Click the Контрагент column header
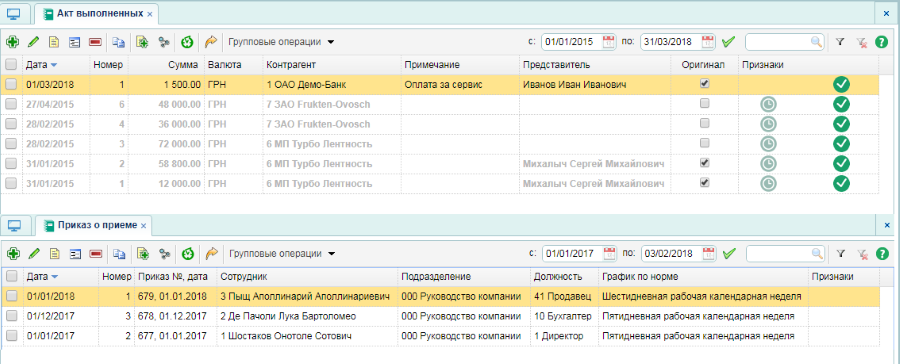The width and height of the screenshot is (900, 364). point(332,65)
